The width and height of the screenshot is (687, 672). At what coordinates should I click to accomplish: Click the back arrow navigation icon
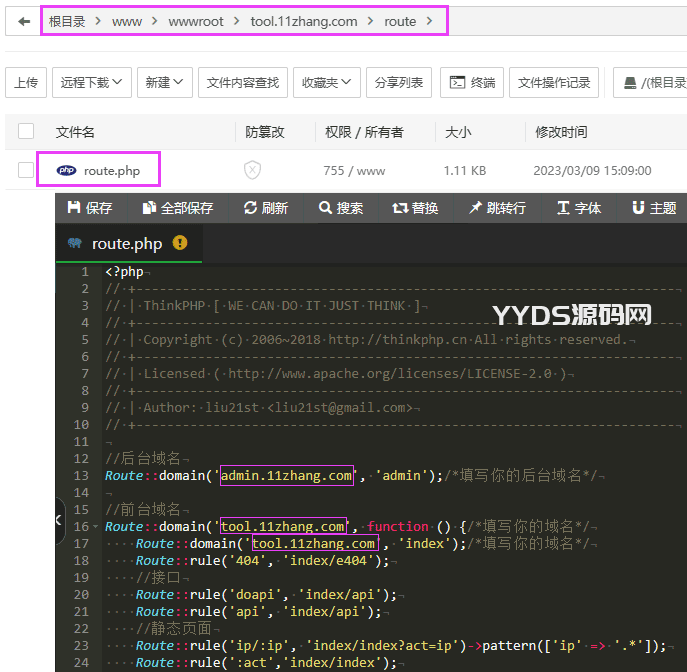tap(24, 21)
